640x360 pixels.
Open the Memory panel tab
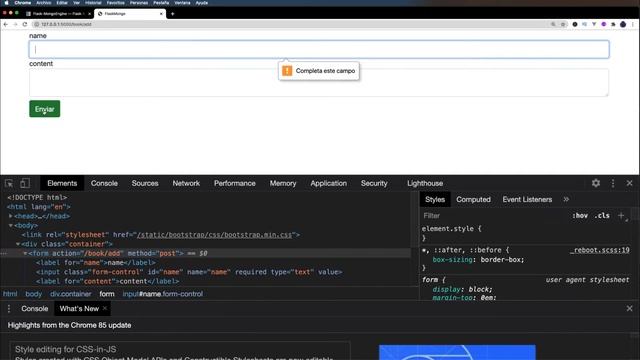[x=283, y=183]
